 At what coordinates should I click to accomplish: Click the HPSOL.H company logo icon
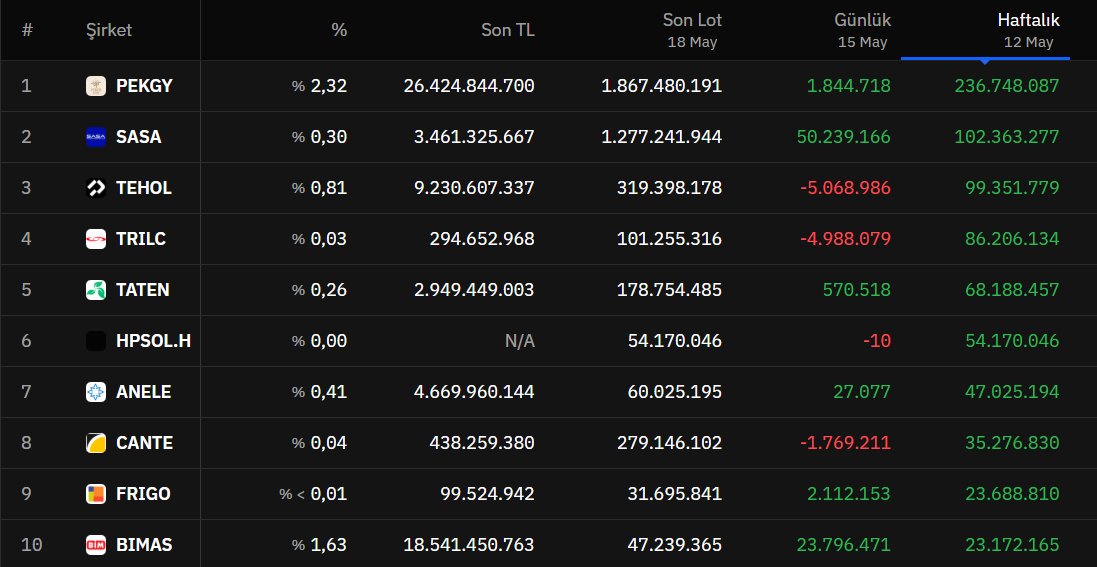96,341
